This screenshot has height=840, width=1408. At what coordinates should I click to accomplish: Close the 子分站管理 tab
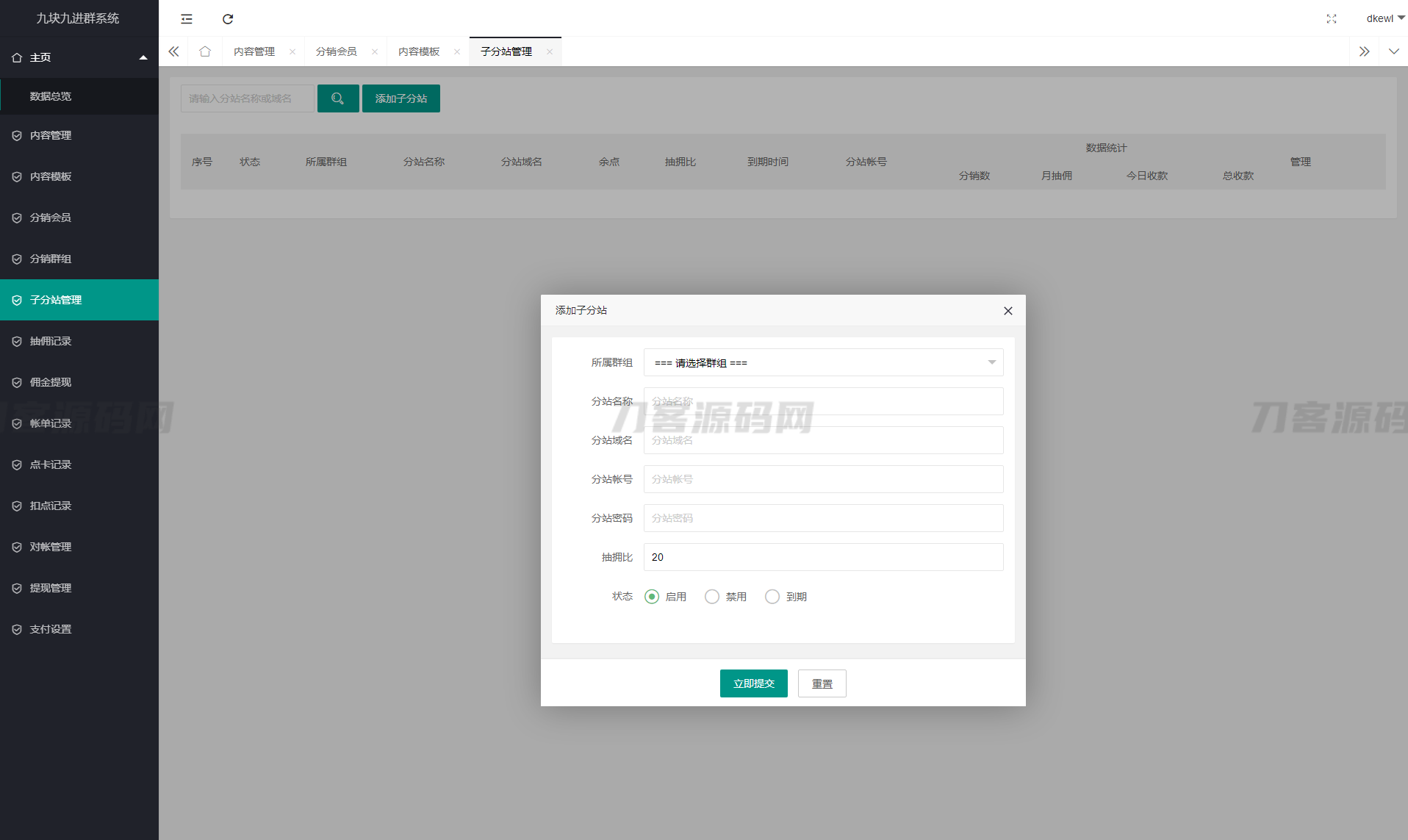[550, 51]
